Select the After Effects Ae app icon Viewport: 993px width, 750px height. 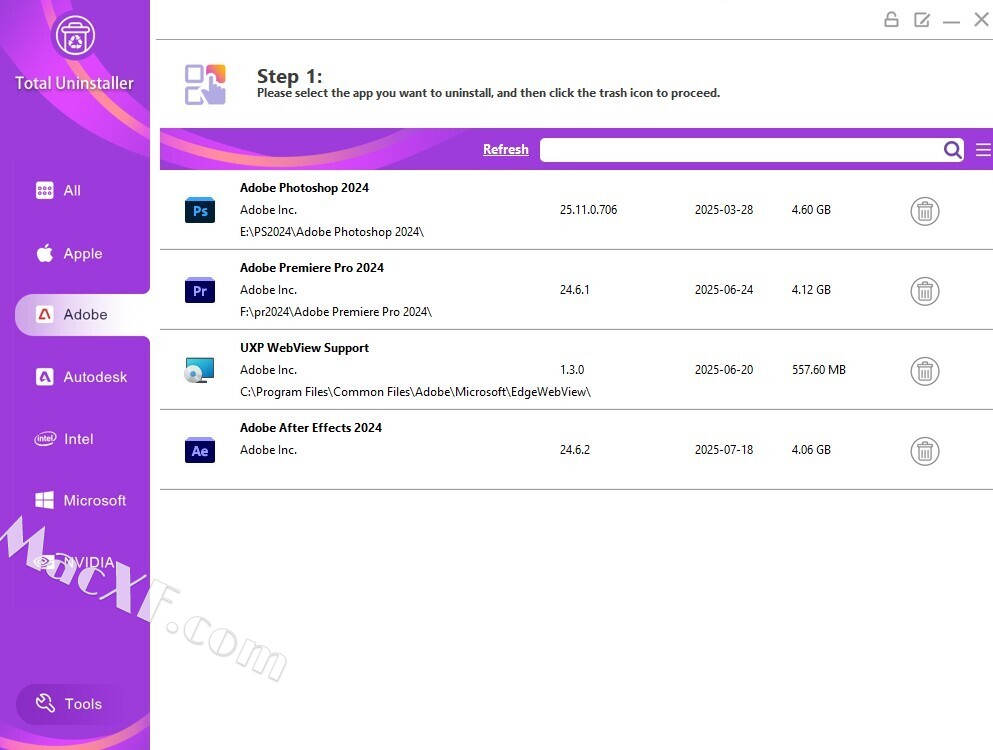[x=200, y=450]
